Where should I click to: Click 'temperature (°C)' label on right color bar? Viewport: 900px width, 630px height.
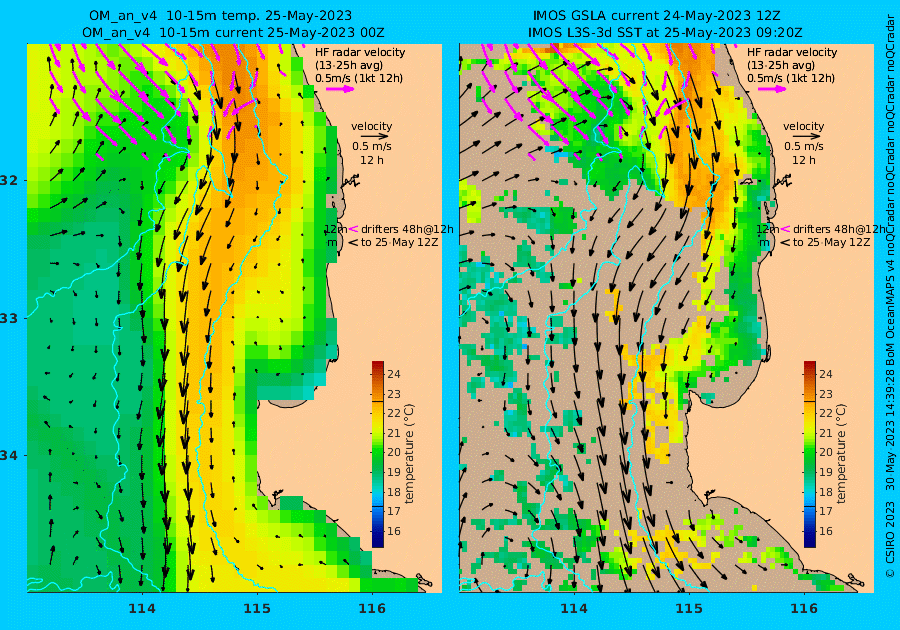pyautogui.click(x=840, y=453)
